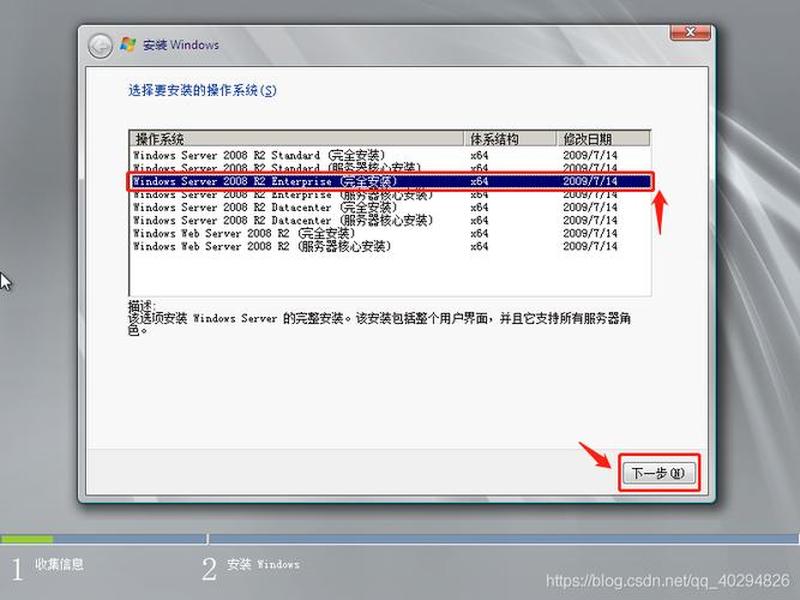
Task: Select Windows Server 2008 R2 Datacenter (完全安装)
Action: pos(390,207)
